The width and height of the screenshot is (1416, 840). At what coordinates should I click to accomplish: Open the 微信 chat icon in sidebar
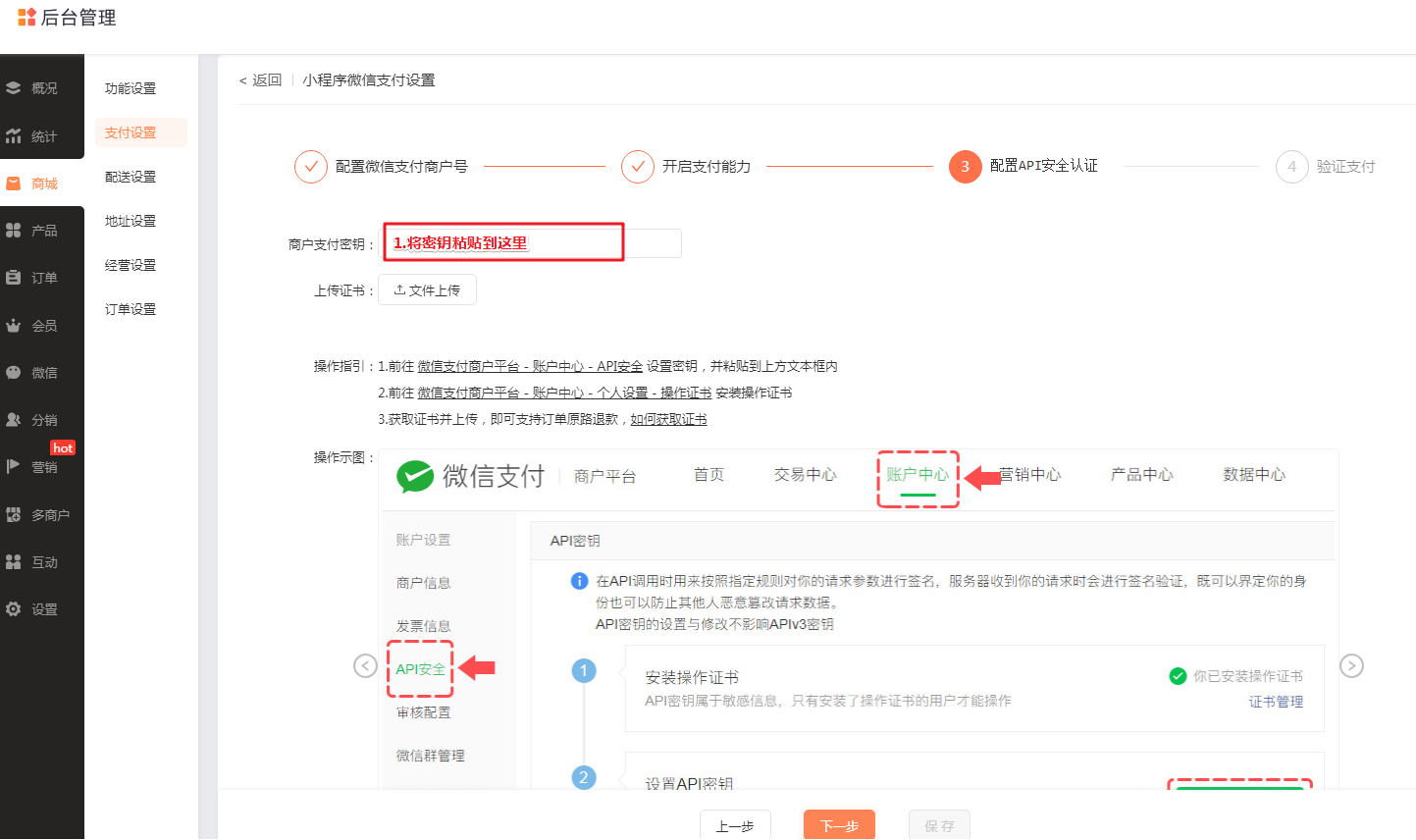pos(14,373)
